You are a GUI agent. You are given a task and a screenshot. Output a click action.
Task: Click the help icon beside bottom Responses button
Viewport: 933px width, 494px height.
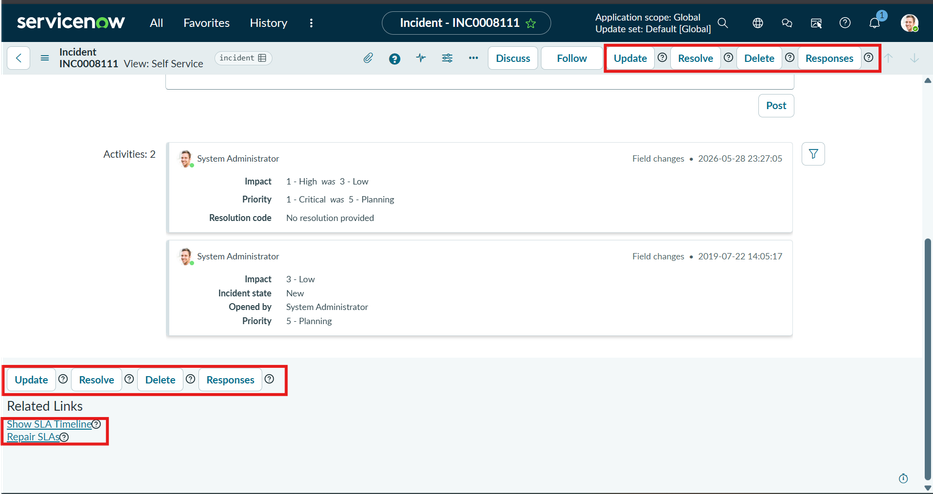pyautogui.click(x=270, y=379)
